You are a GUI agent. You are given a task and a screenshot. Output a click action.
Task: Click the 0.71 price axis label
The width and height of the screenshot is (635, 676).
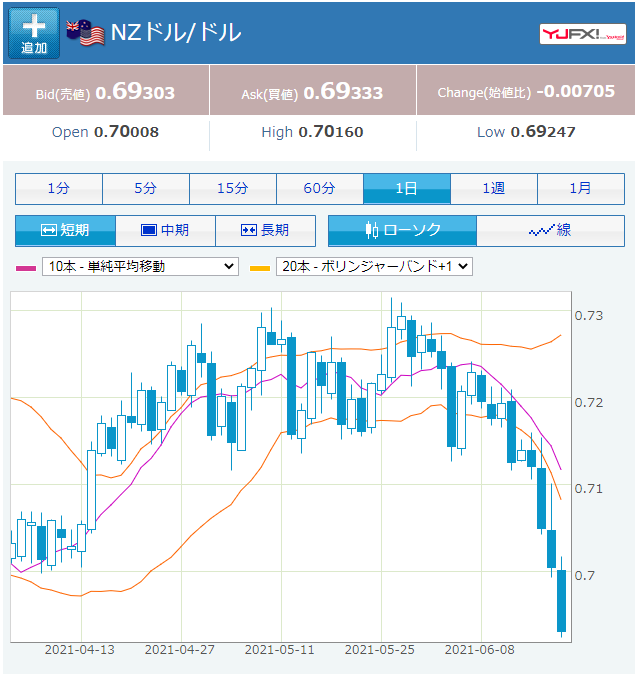(x=589, y=489)
